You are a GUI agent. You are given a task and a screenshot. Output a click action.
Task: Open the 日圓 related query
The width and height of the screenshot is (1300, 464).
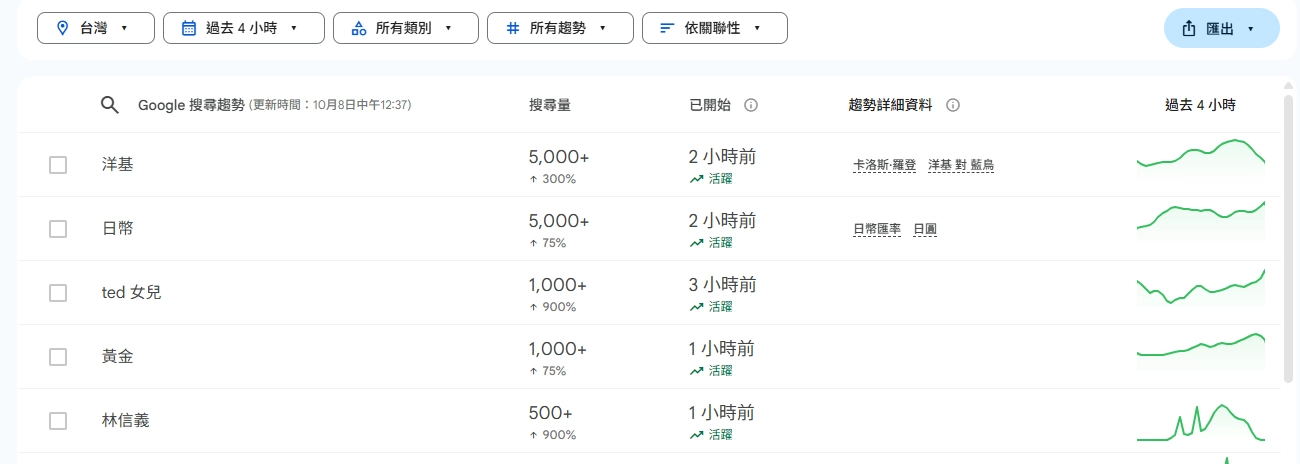(925, 229)
